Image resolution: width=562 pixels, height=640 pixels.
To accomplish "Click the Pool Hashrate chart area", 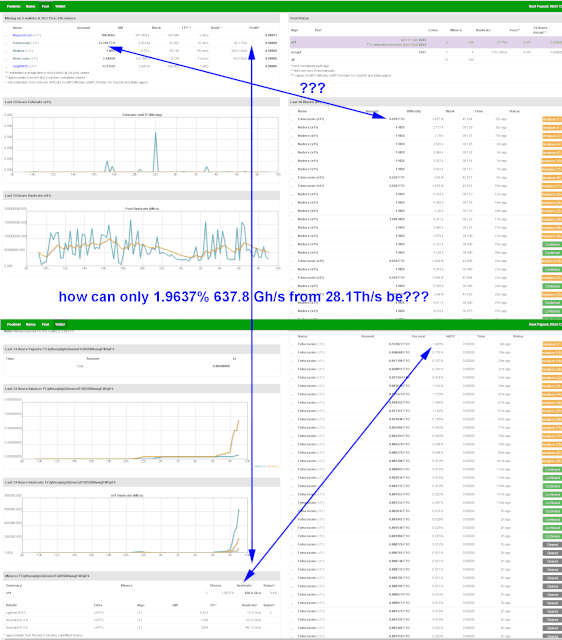I will click(151, 238).
